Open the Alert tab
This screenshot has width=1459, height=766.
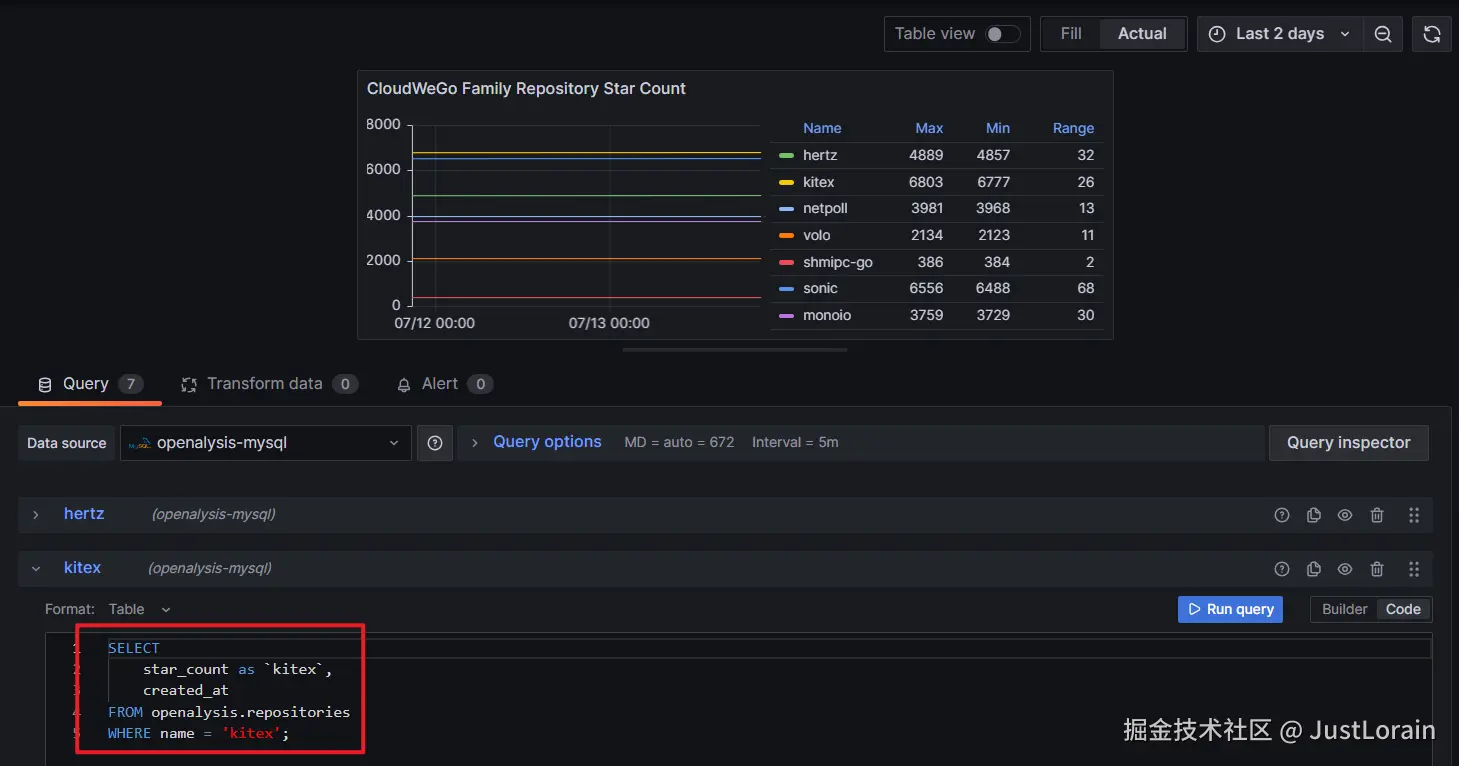(x=444, y=384)
